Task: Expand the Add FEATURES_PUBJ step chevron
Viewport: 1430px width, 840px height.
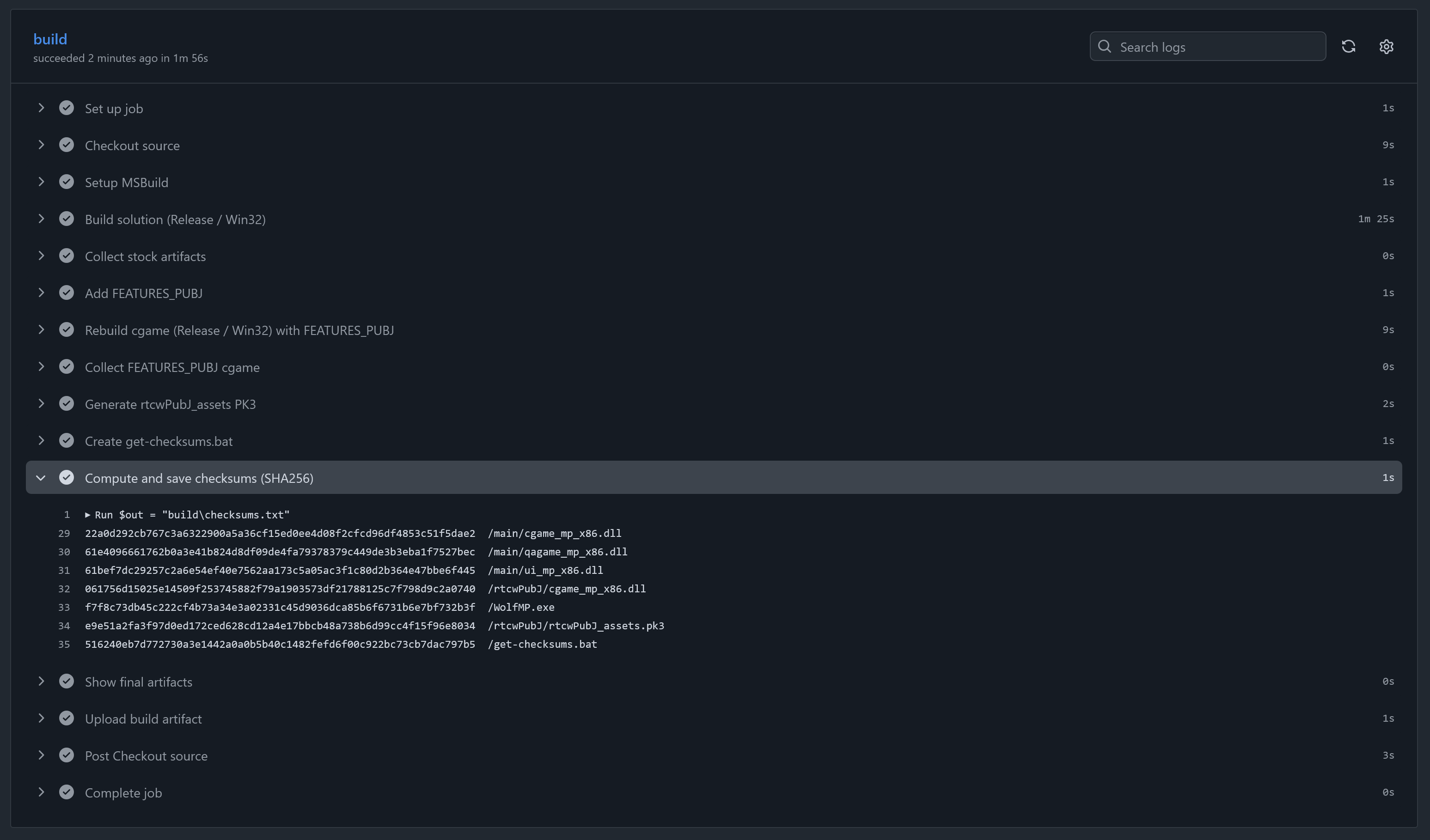Action: [41, 292]
